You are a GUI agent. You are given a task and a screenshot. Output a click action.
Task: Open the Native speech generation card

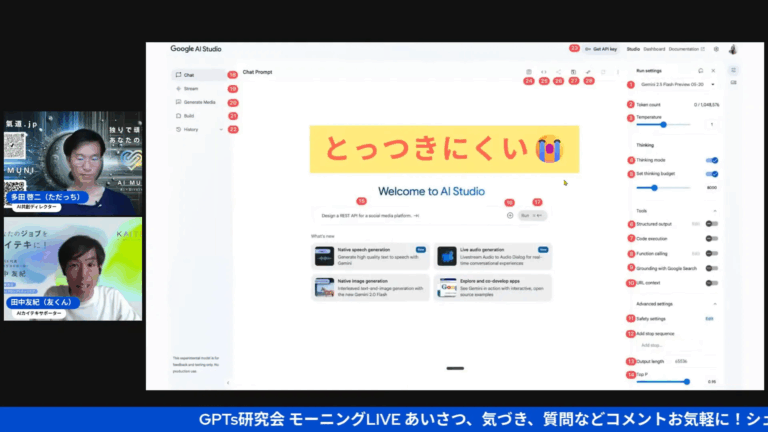point(370,256)
